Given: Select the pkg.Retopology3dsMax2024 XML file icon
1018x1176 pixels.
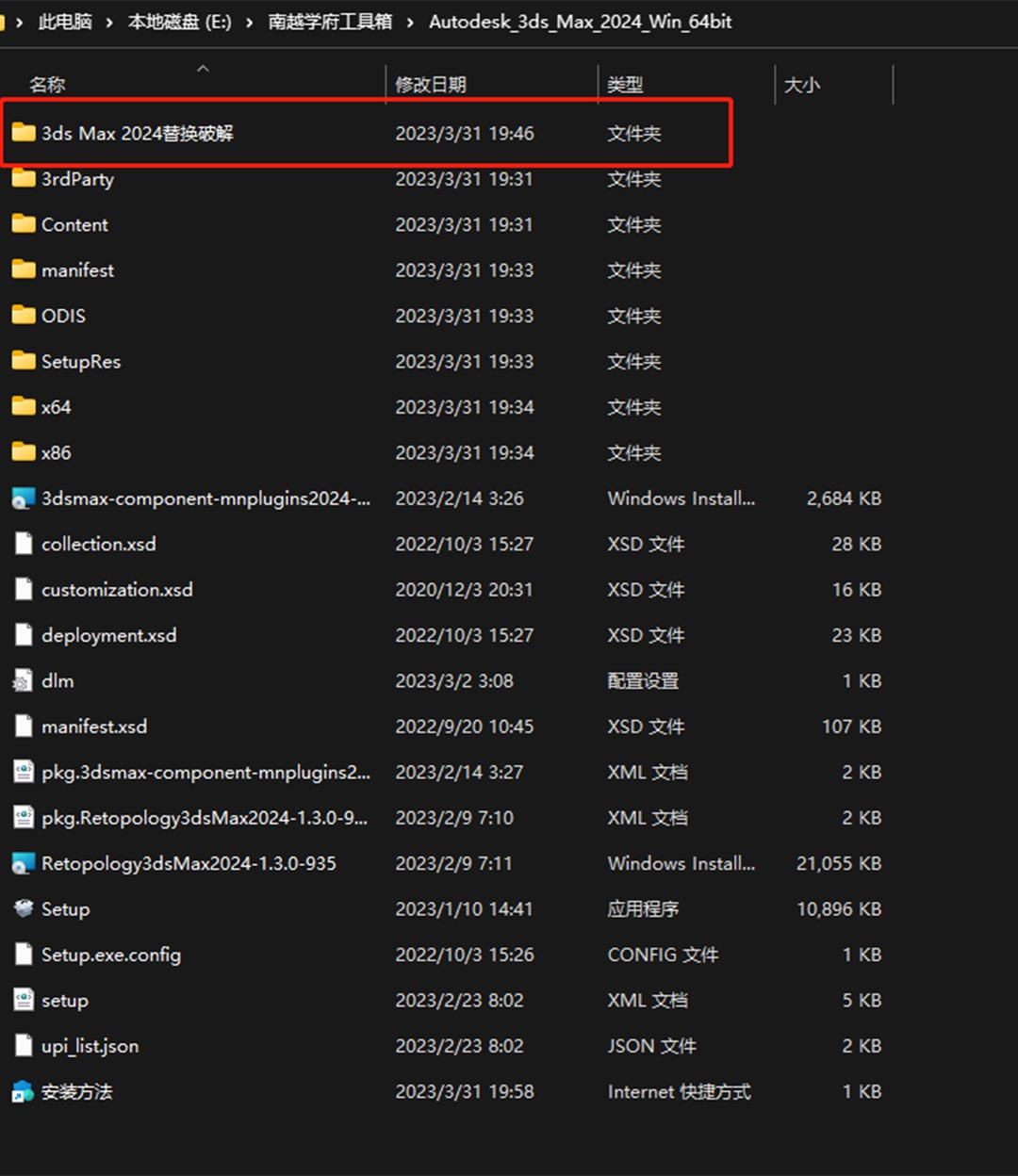Looking at the screenshot, I should 24,818.
